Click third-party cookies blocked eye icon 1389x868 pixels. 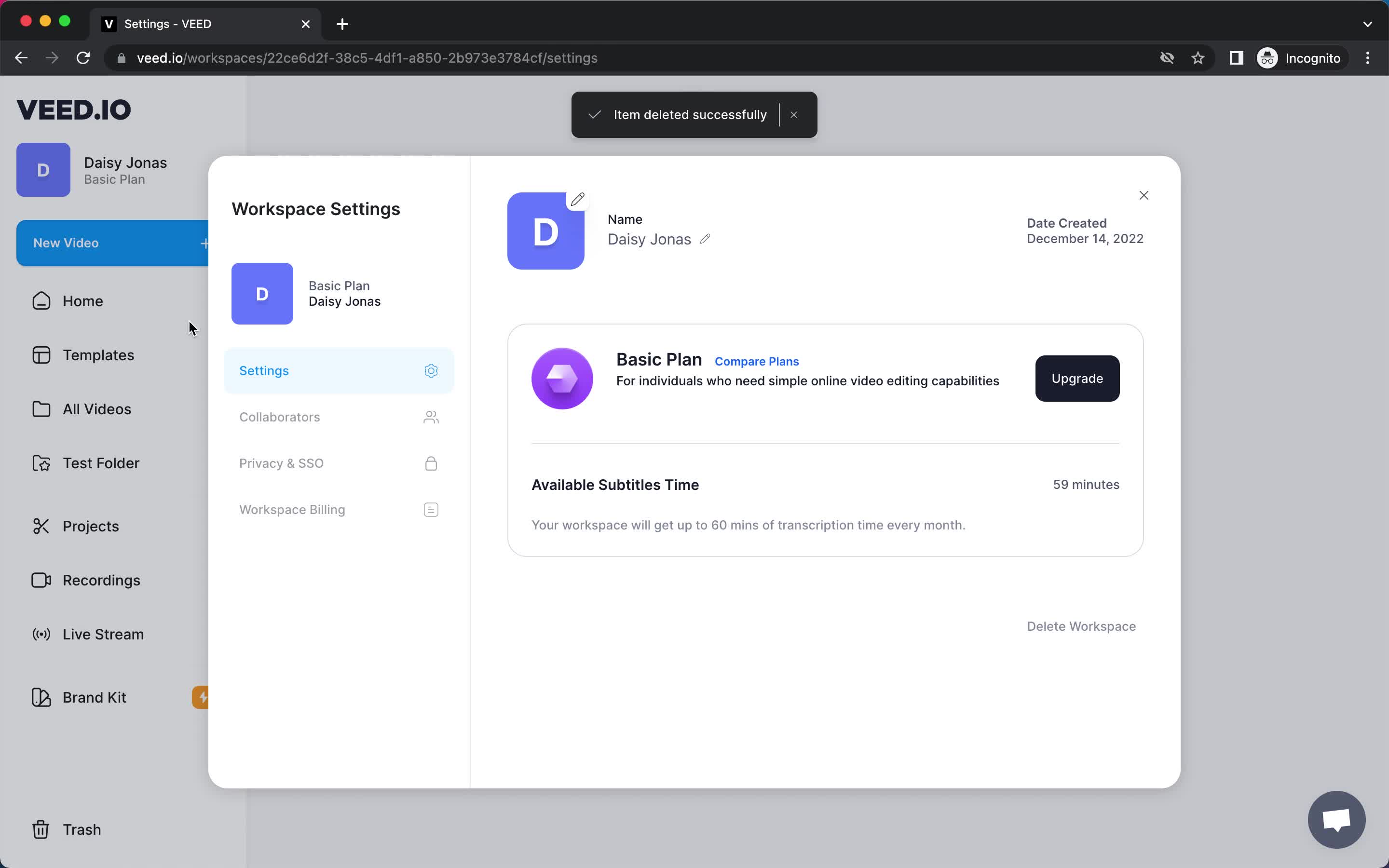[1166, 58]
